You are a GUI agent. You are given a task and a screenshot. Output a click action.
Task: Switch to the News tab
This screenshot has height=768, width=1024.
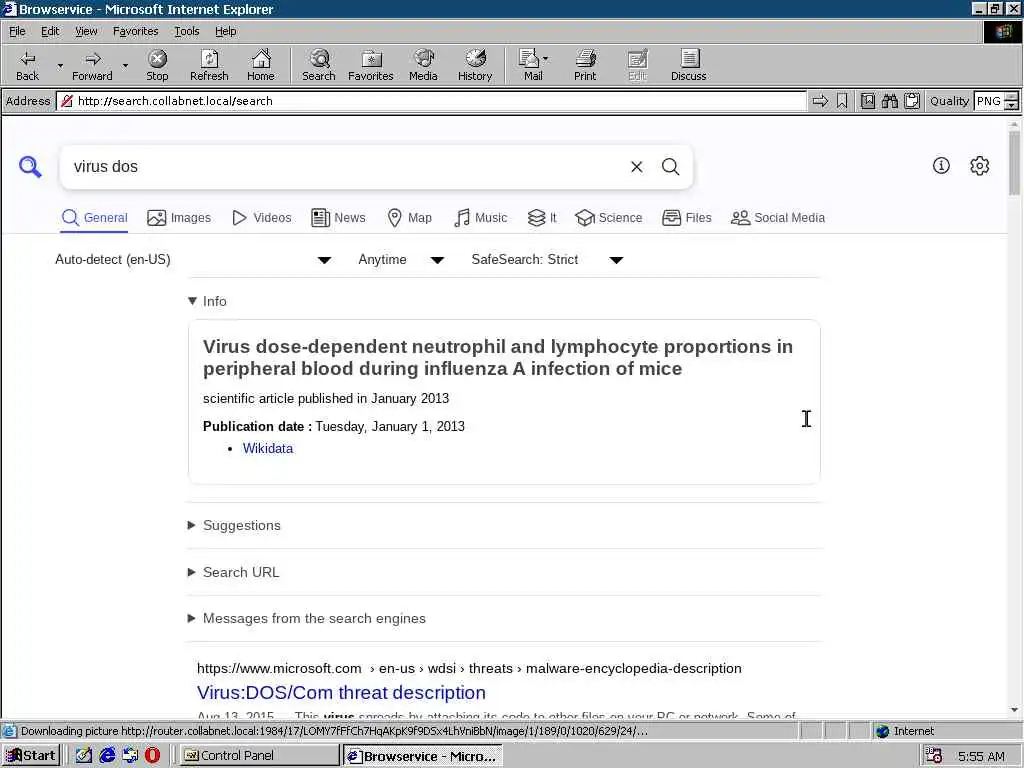pyautogui.click(x=338, y=218)
